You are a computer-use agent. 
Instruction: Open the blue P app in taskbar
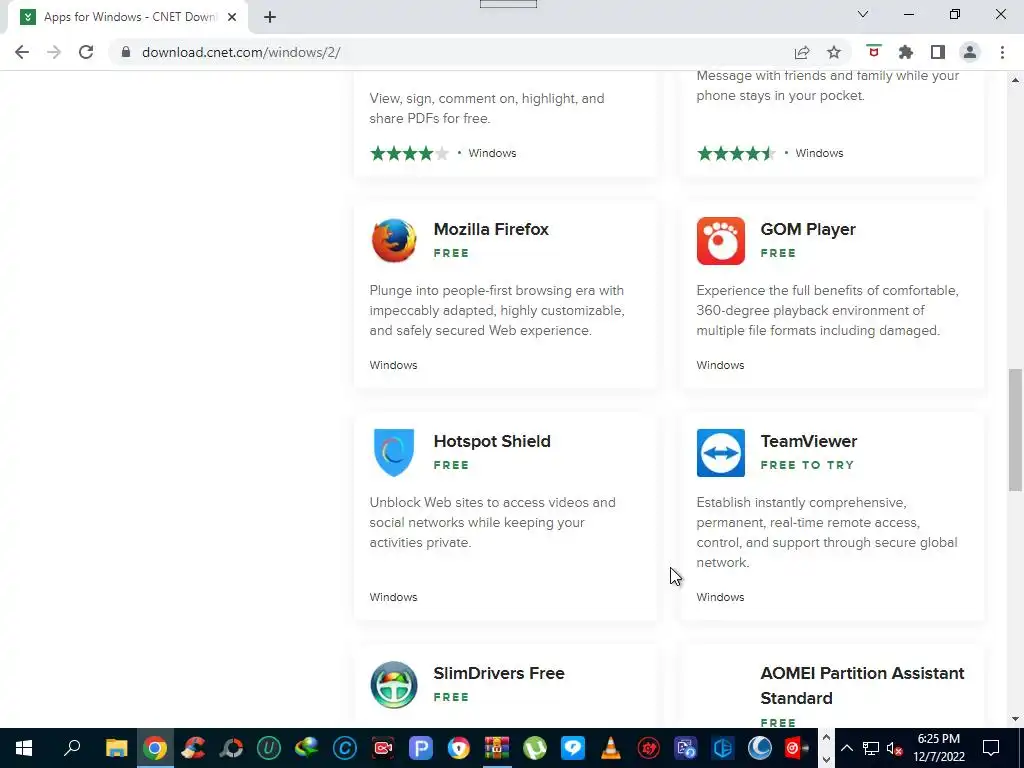421,748
